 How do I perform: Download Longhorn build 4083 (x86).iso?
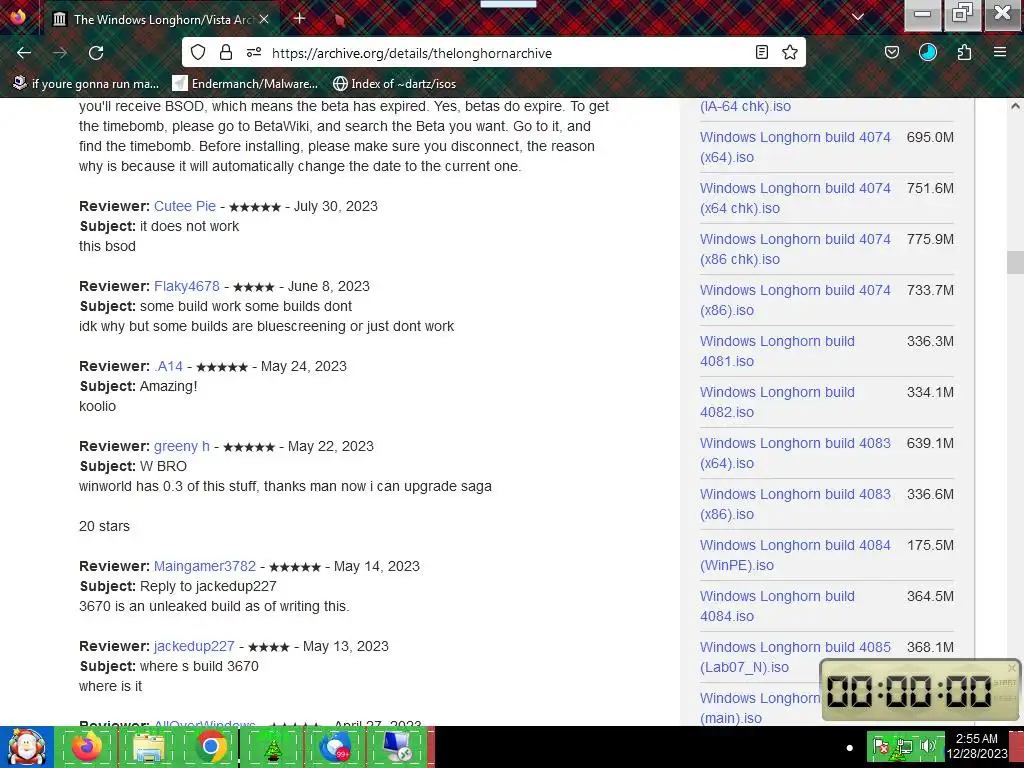[795, 504]
